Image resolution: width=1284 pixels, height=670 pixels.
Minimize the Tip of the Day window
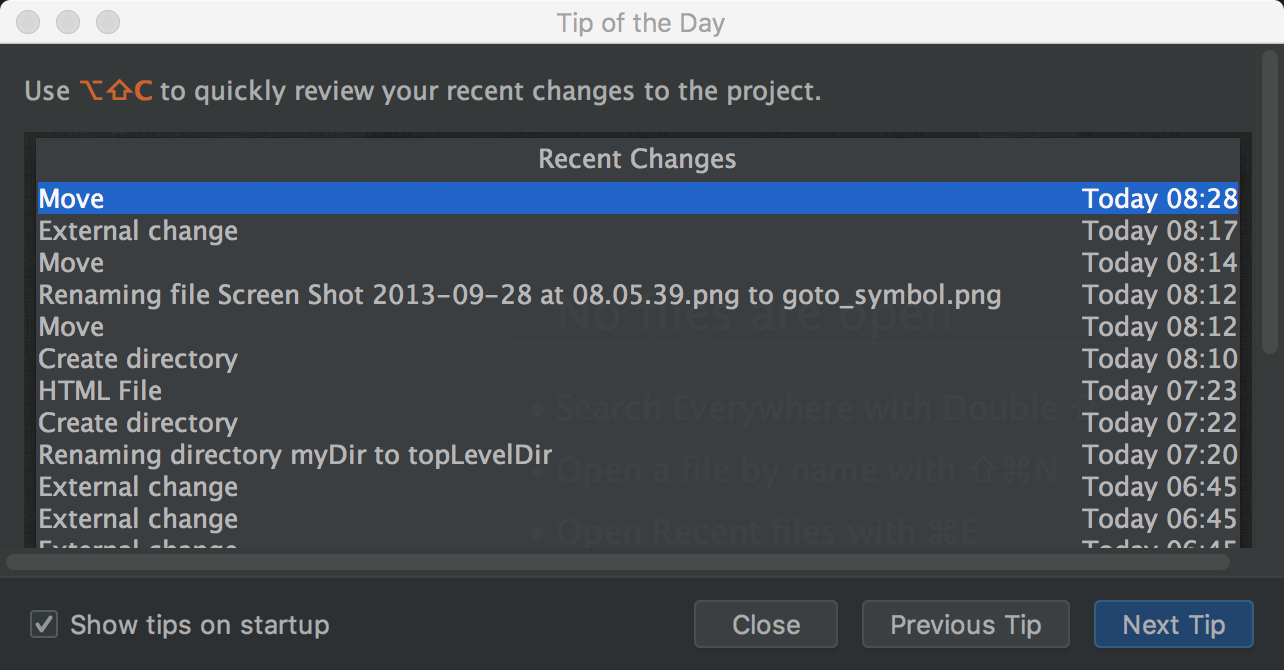pos(68,22)
